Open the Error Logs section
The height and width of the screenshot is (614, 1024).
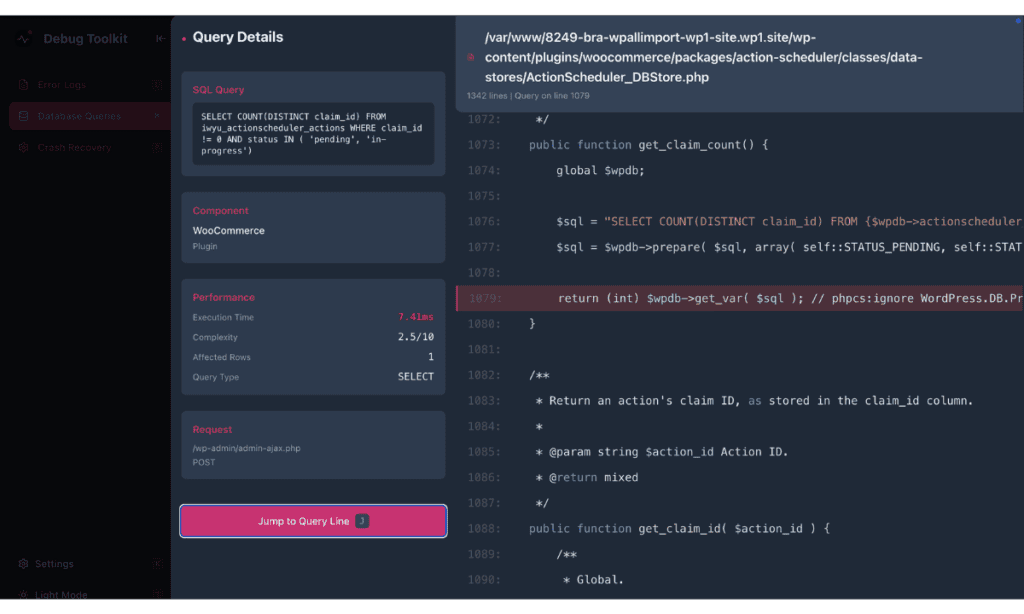click(89, 84)
